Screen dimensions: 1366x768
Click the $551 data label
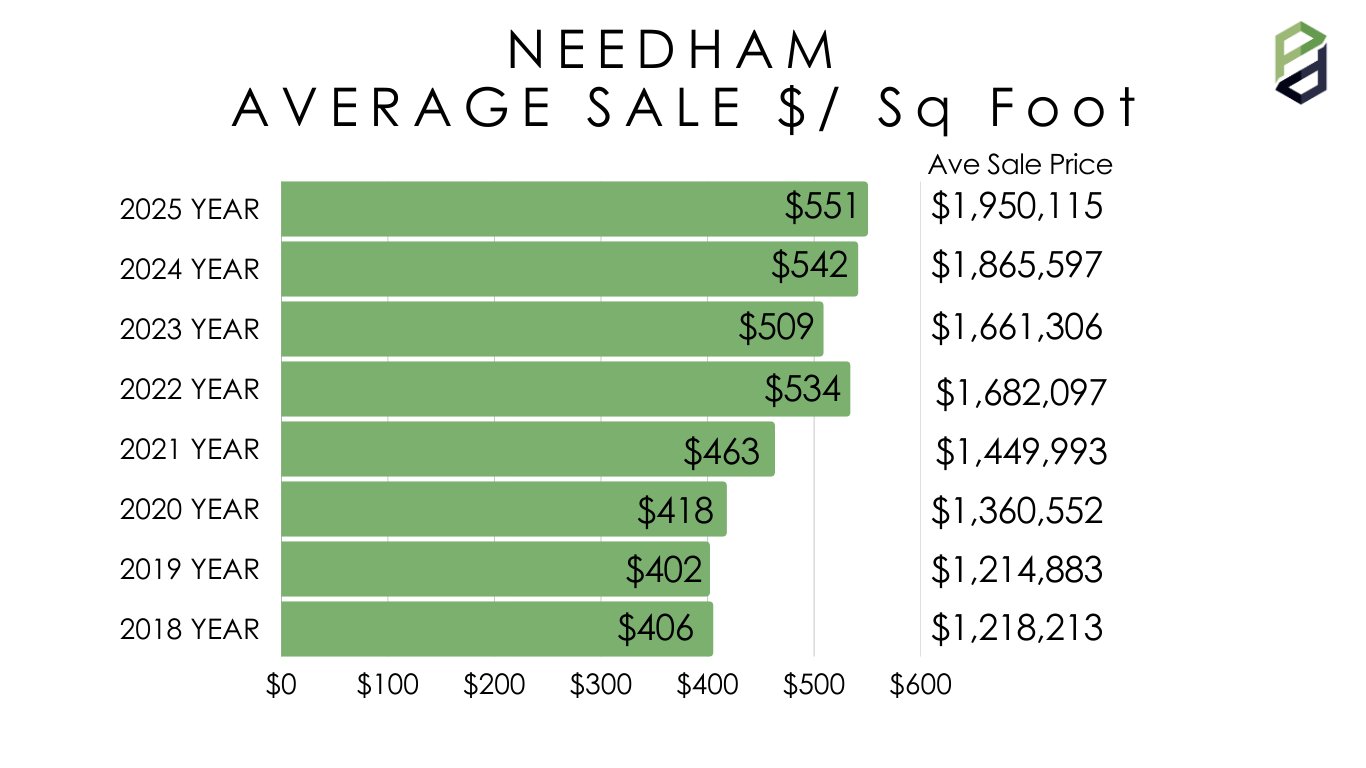(821, 206)
